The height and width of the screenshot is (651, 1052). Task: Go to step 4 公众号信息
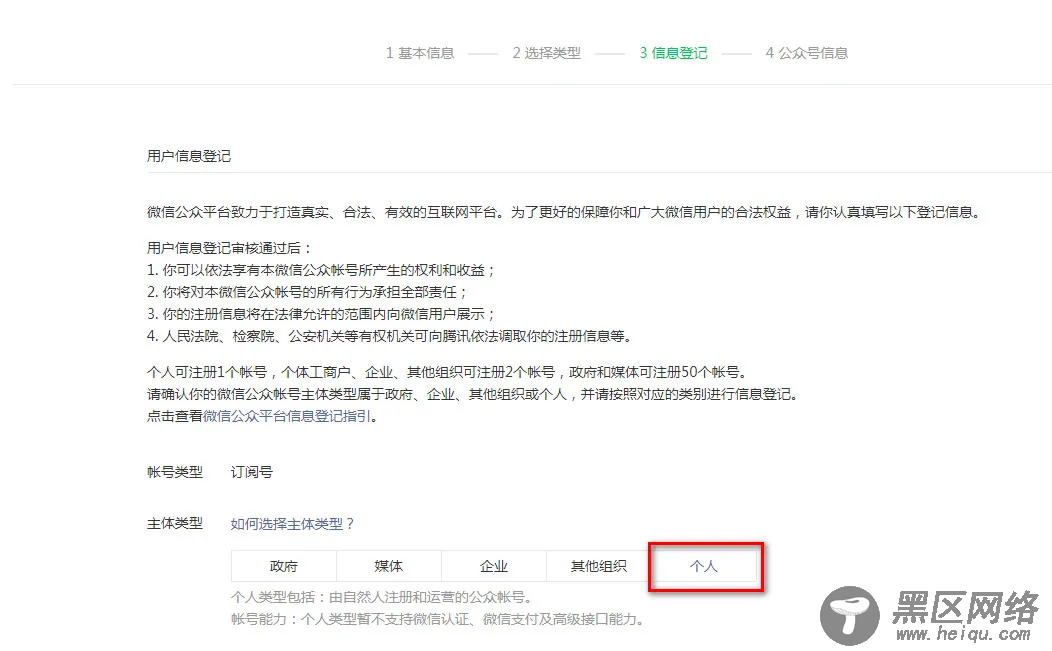coord(807,53)
